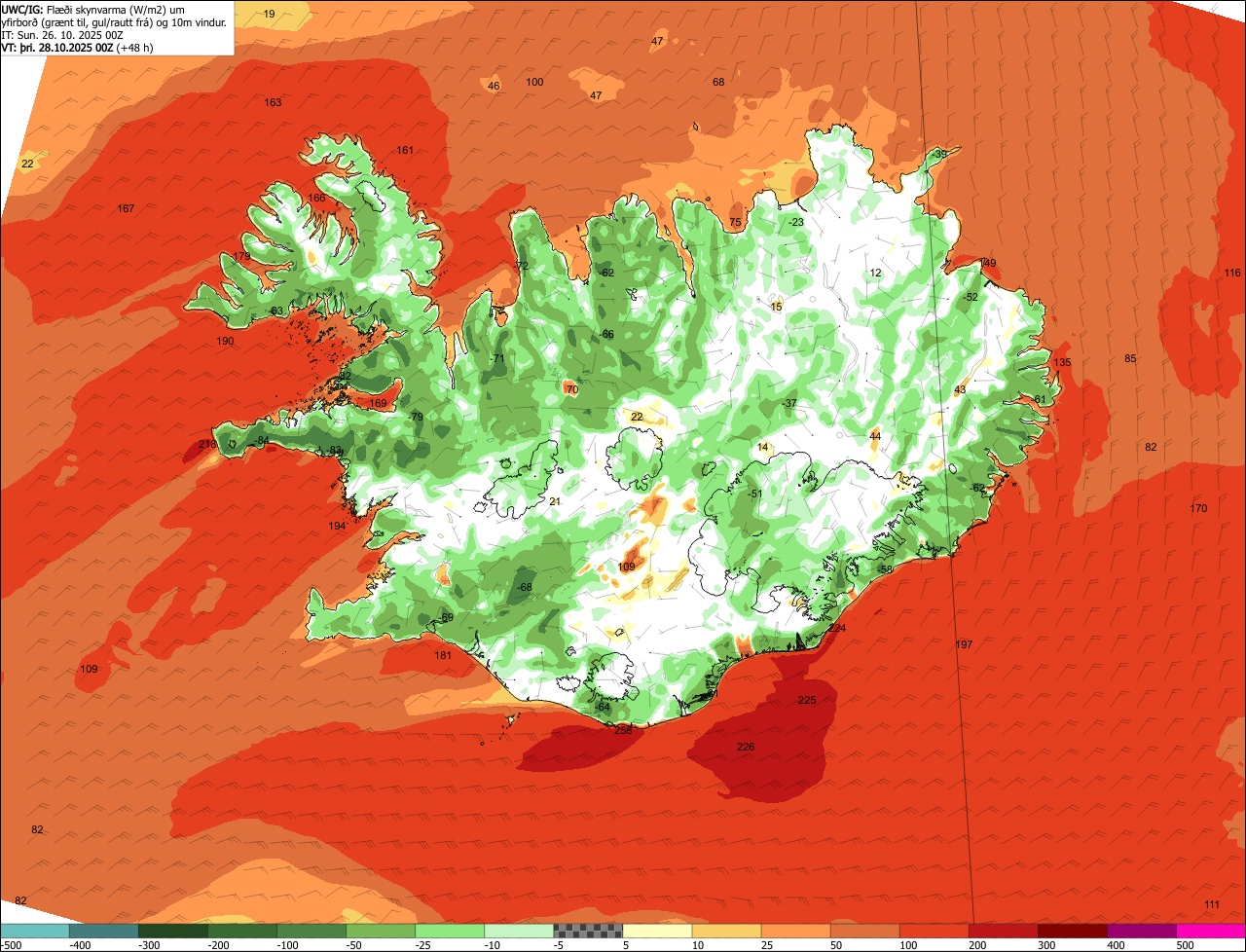Image resolution: width=1246 pixels, height=952 pixels.
Task: Click the value "161" north of the Westfjords
Action: [405, 150]
